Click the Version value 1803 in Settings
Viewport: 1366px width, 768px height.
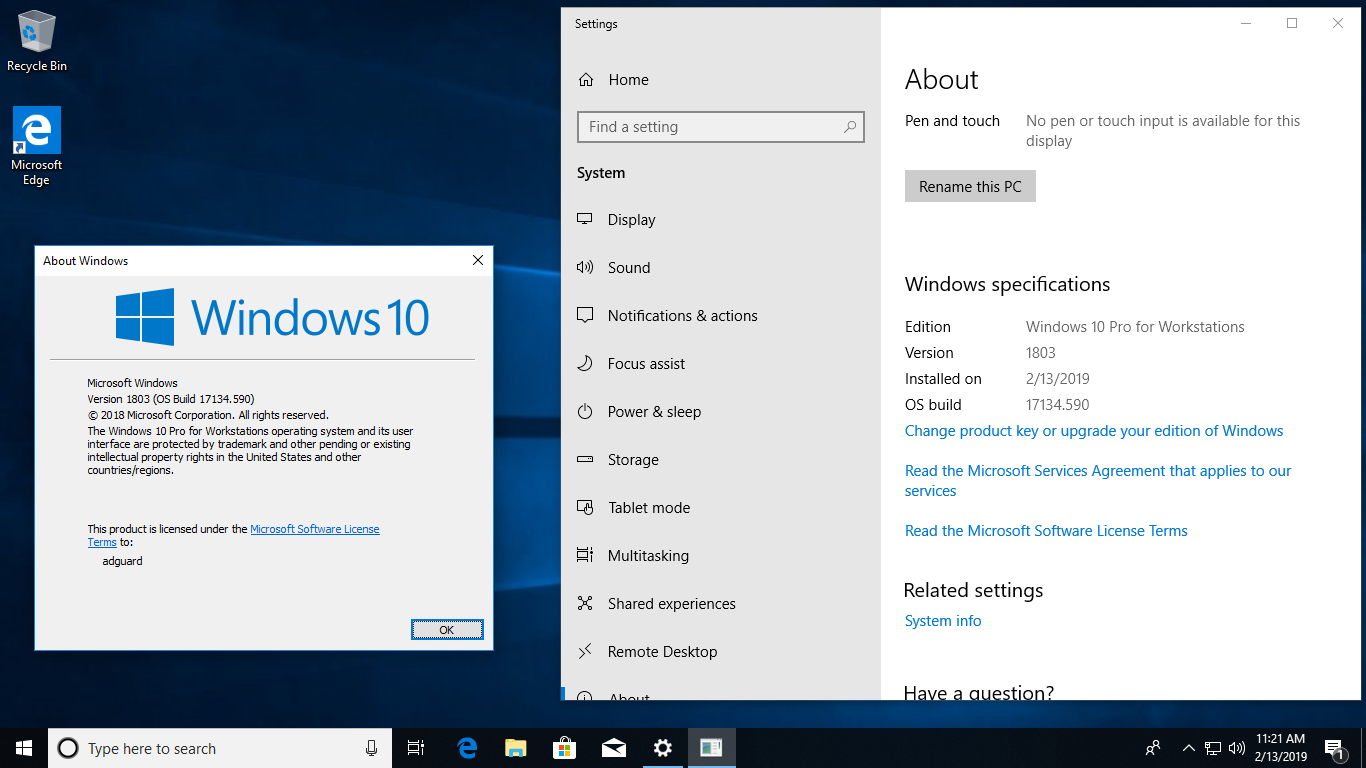click(x=1041, y=353)
